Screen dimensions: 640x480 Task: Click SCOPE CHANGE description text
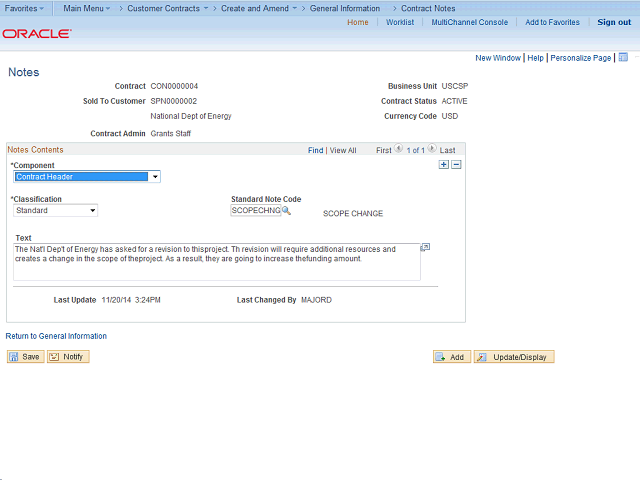(353, 213)
